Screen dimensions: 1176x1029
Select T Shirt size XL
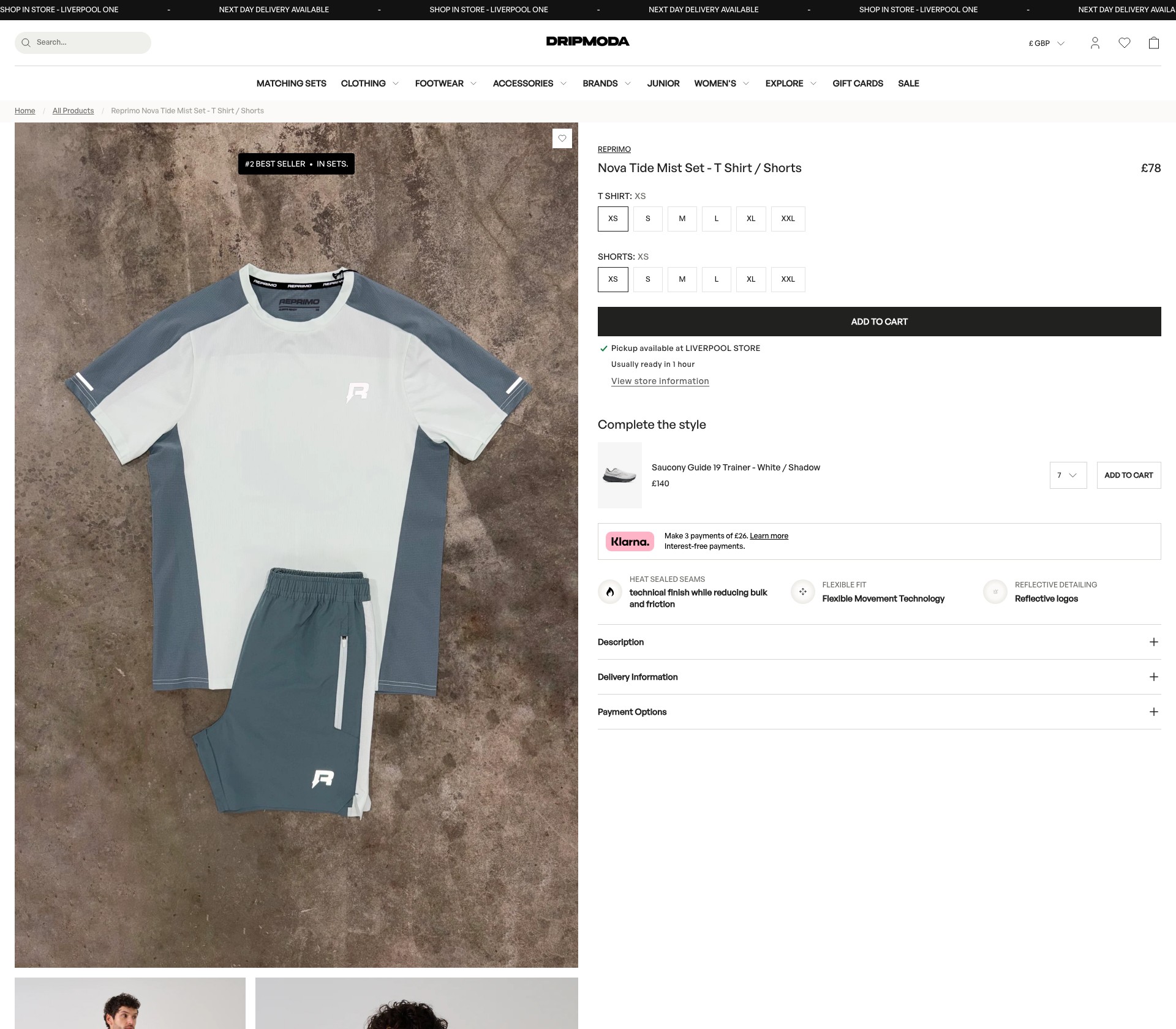point(751,219)
